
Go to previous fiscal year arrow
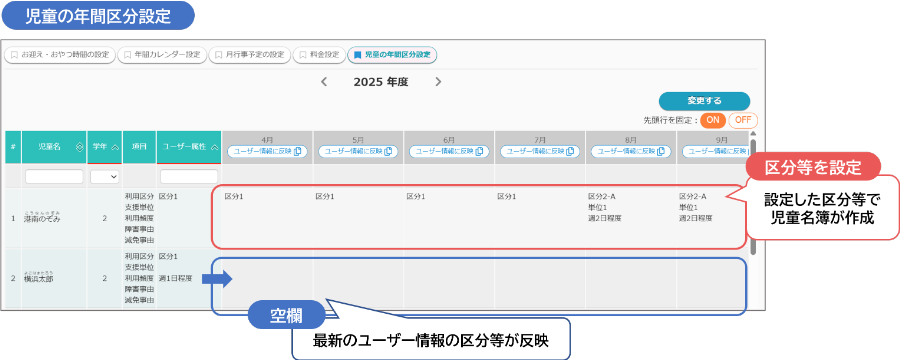(x=324, y=82)
